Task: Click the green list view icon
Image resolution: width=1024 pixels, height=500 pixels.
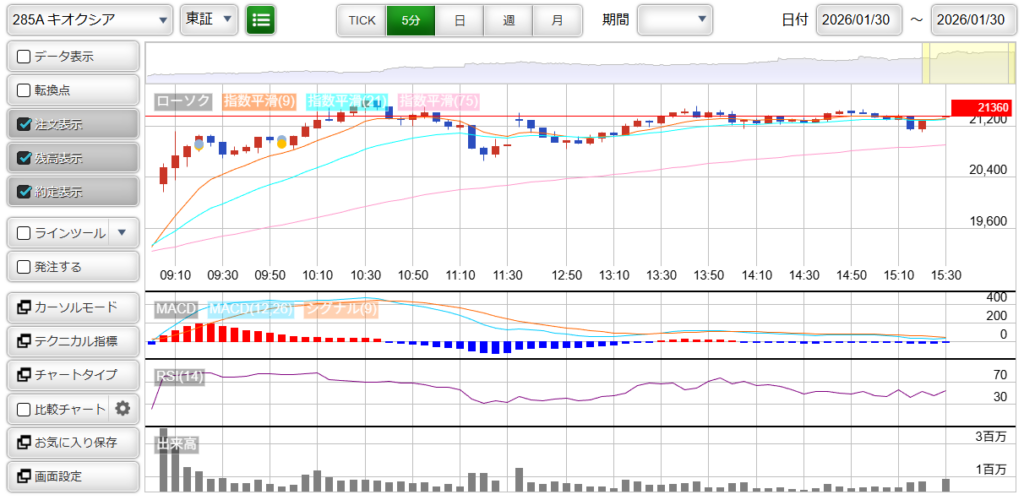Action: point(261,19)
